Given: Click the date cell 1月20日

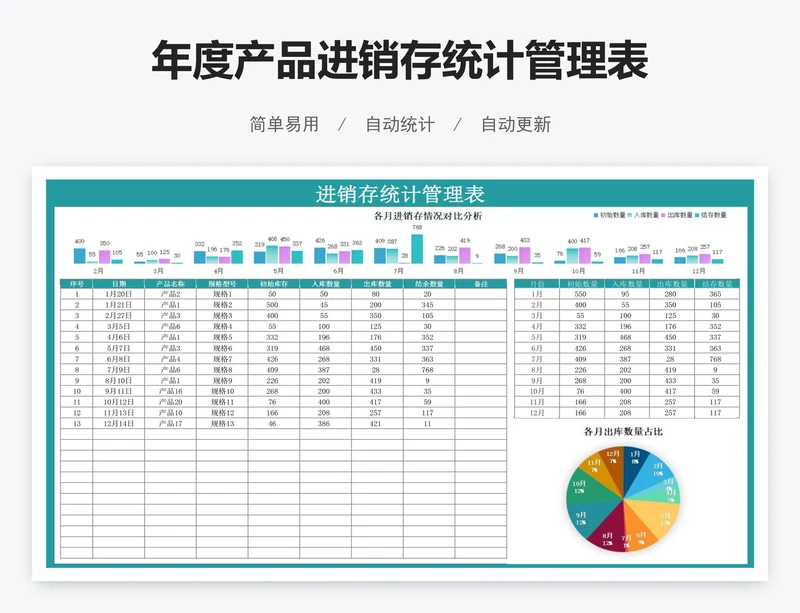Looking at the screenshot, I should pos(118,294).
